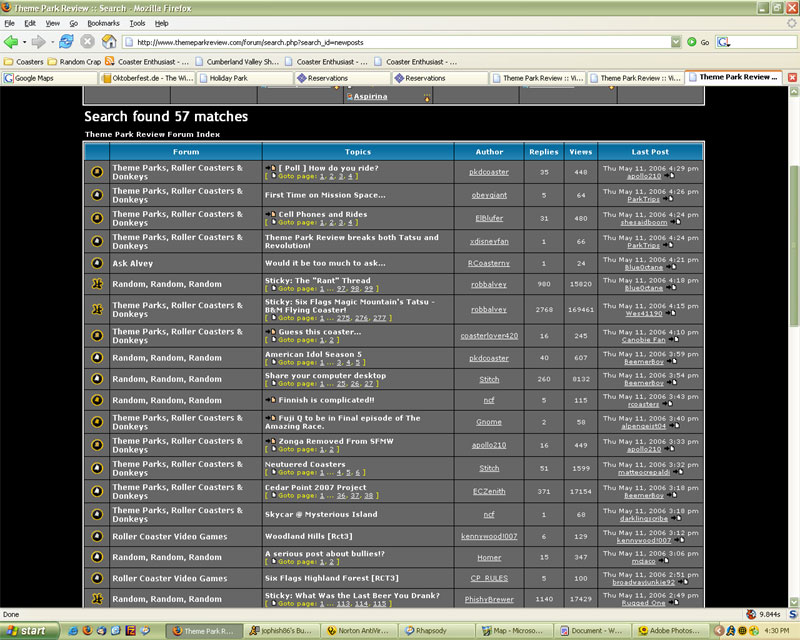Open topic Cedar Point 2007 Project
This screenshot has width=800, height=640.
pyautogui.click(x=315, y=487)
